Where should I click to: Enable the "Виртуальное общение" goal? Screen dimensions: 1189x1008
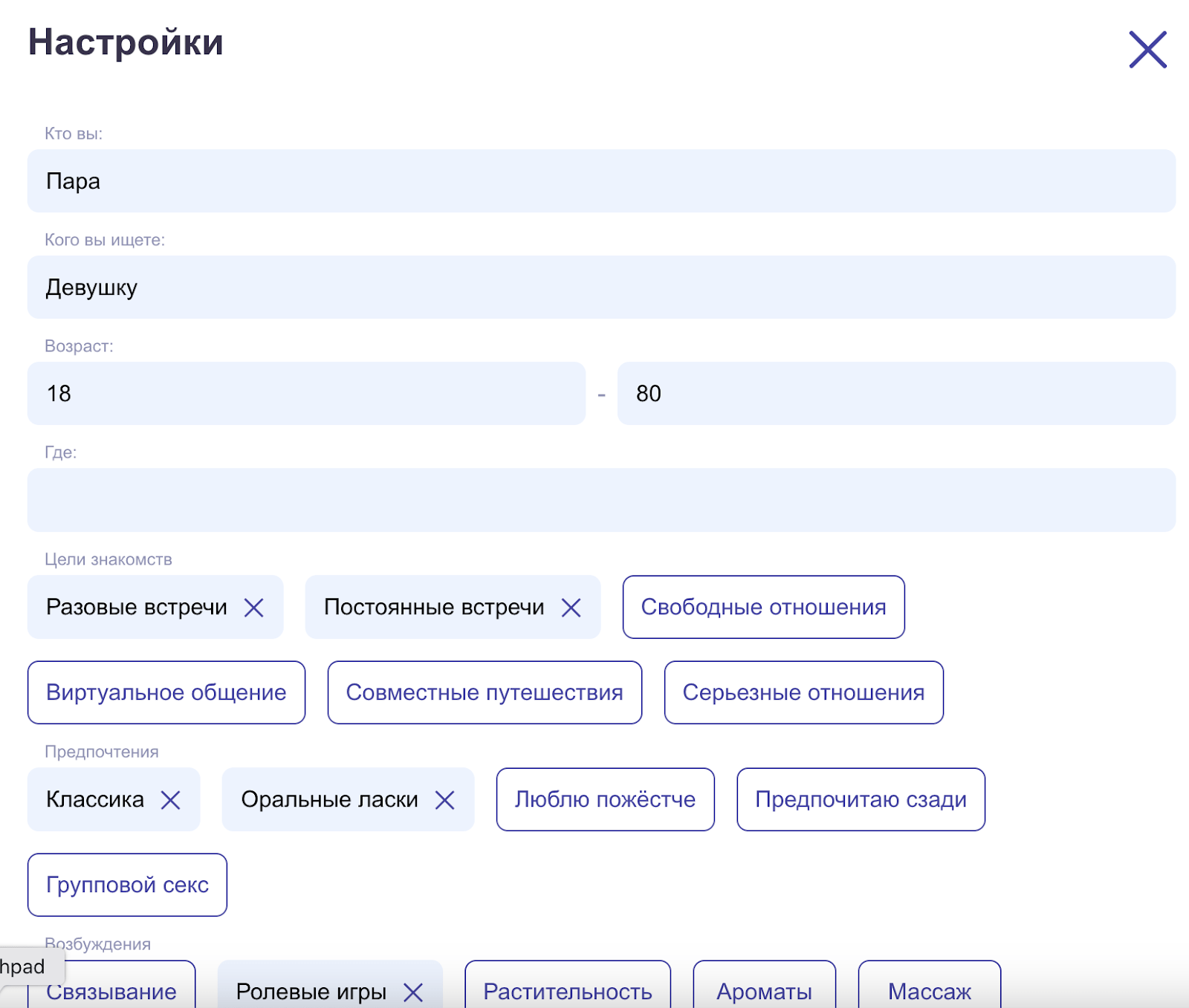click(x=166, y=692)
